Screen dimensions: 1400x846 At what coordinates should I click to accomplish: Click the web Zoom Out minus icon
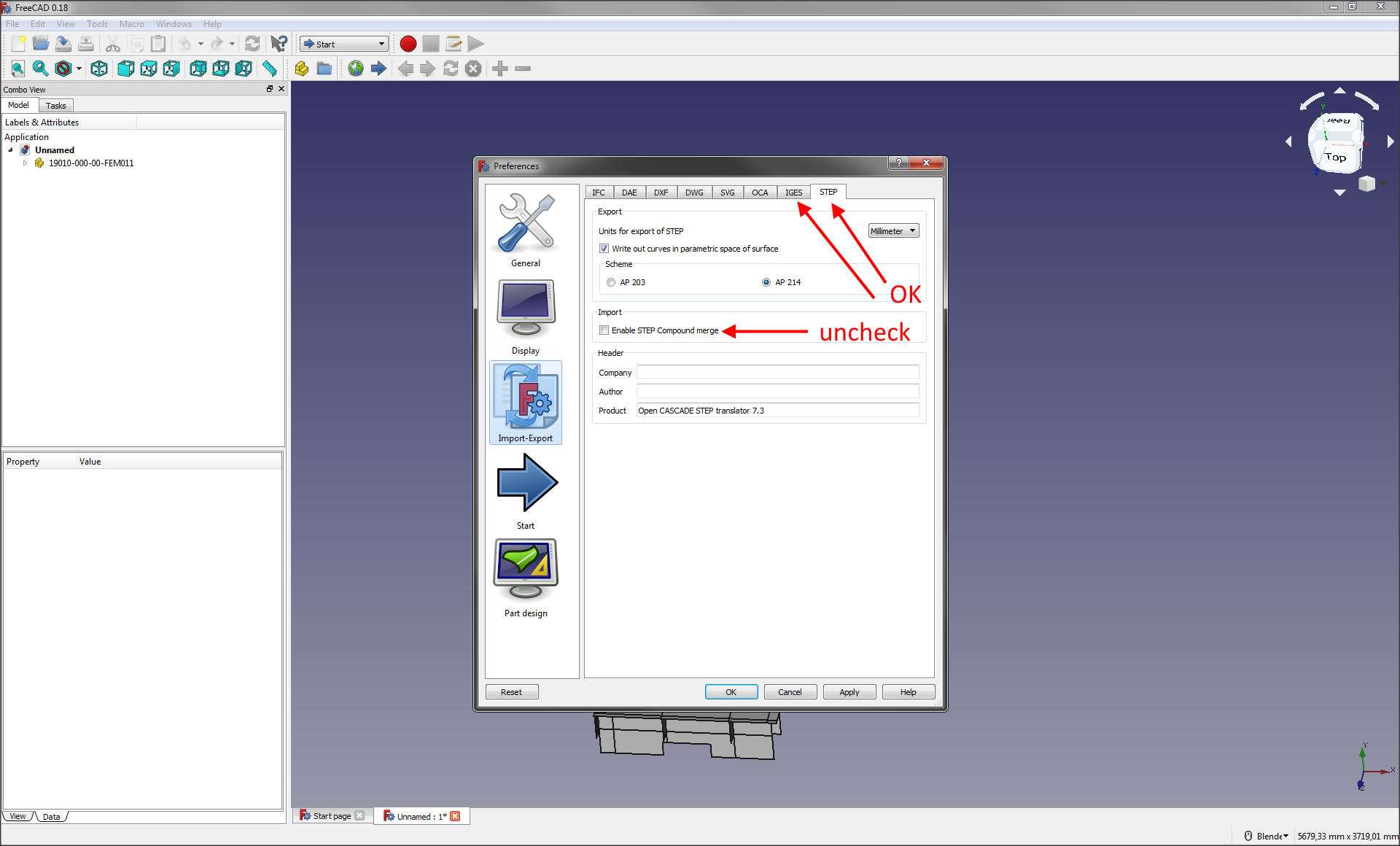523,69
